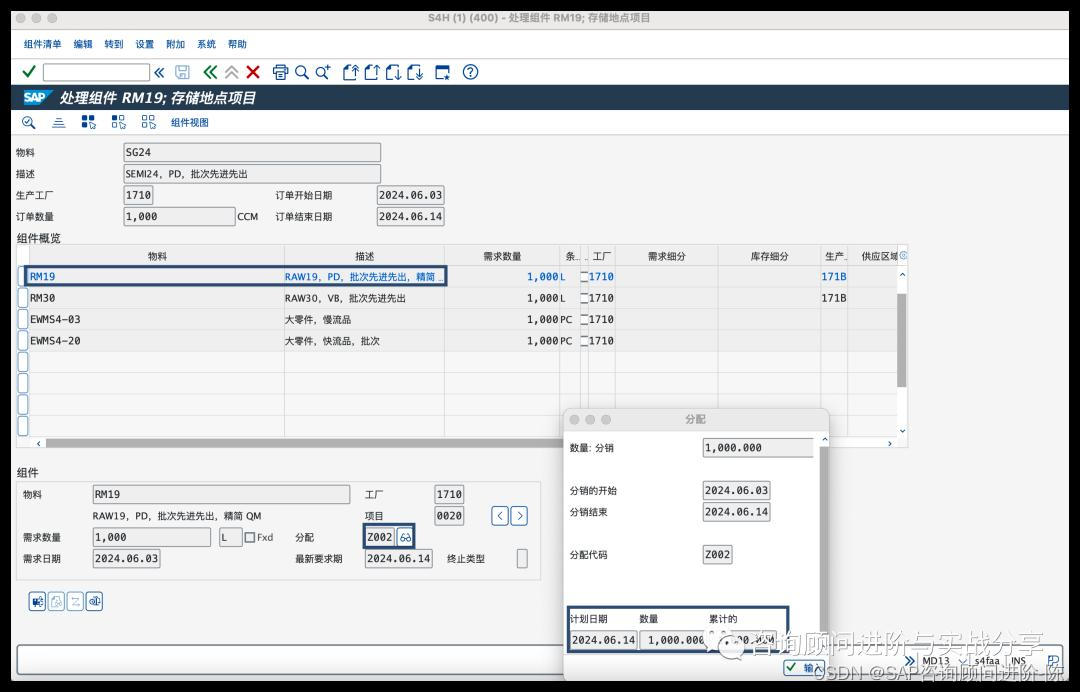Image resolution: width=1080 pixels, height=692 pixels.
Task: Click the Deselect All grid icon
Action: [148, 122]
